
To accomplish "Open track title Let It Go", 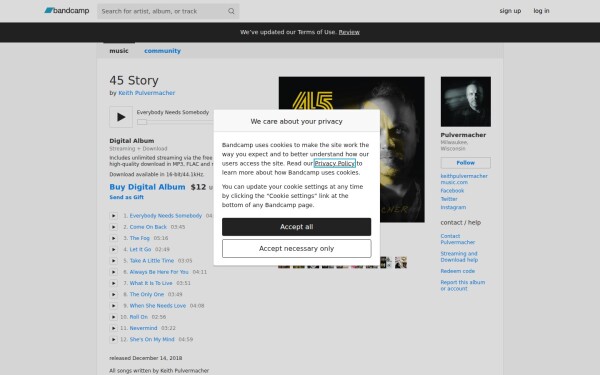I will point(140,249).
